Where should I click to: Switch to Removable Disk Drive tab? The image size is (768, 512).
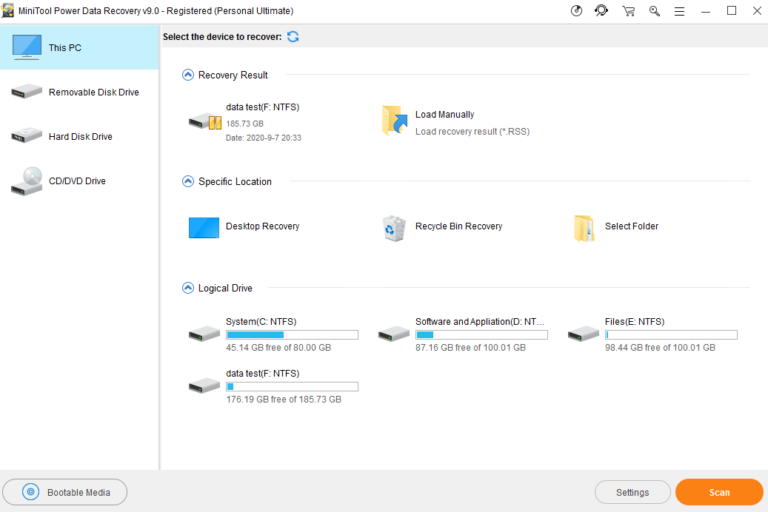pyautogui.click(x=79, y=92)
